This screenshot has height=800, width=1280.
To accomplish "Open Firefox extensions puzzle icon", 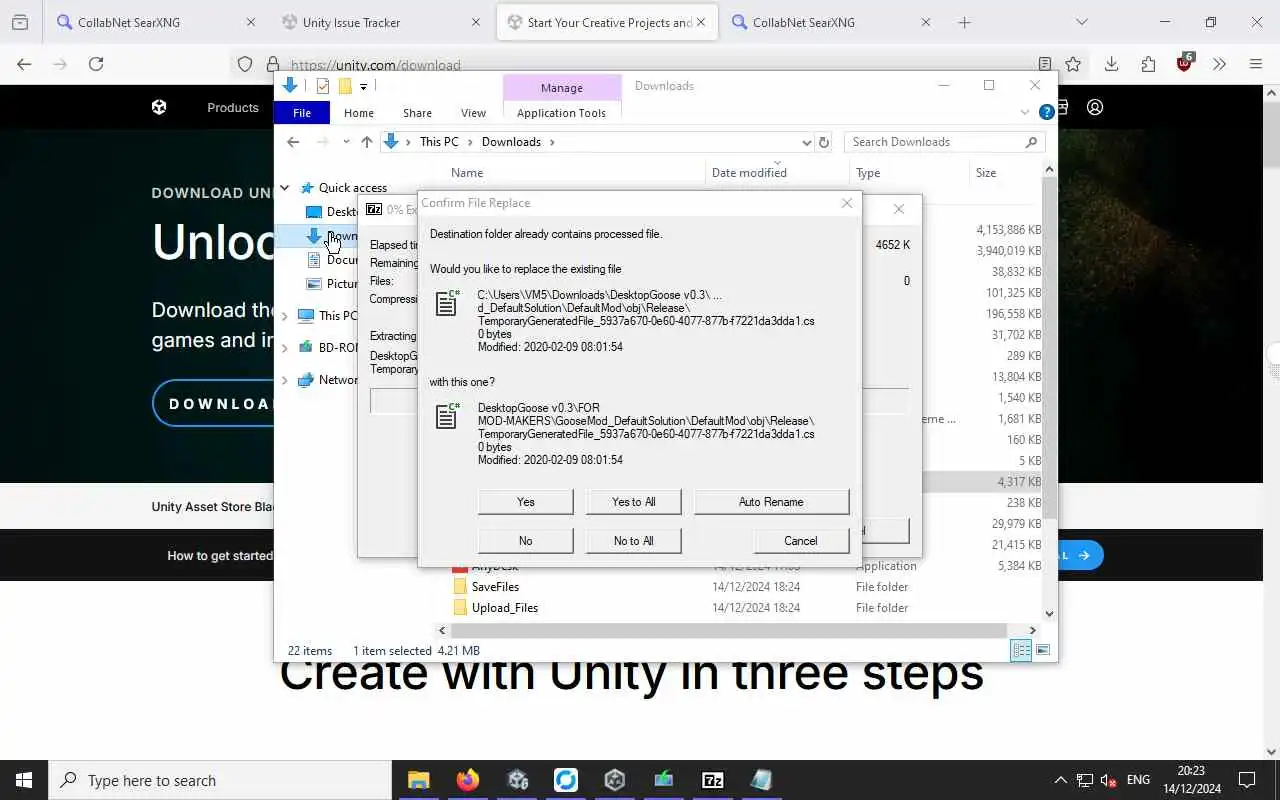I will coord(1148,64).
